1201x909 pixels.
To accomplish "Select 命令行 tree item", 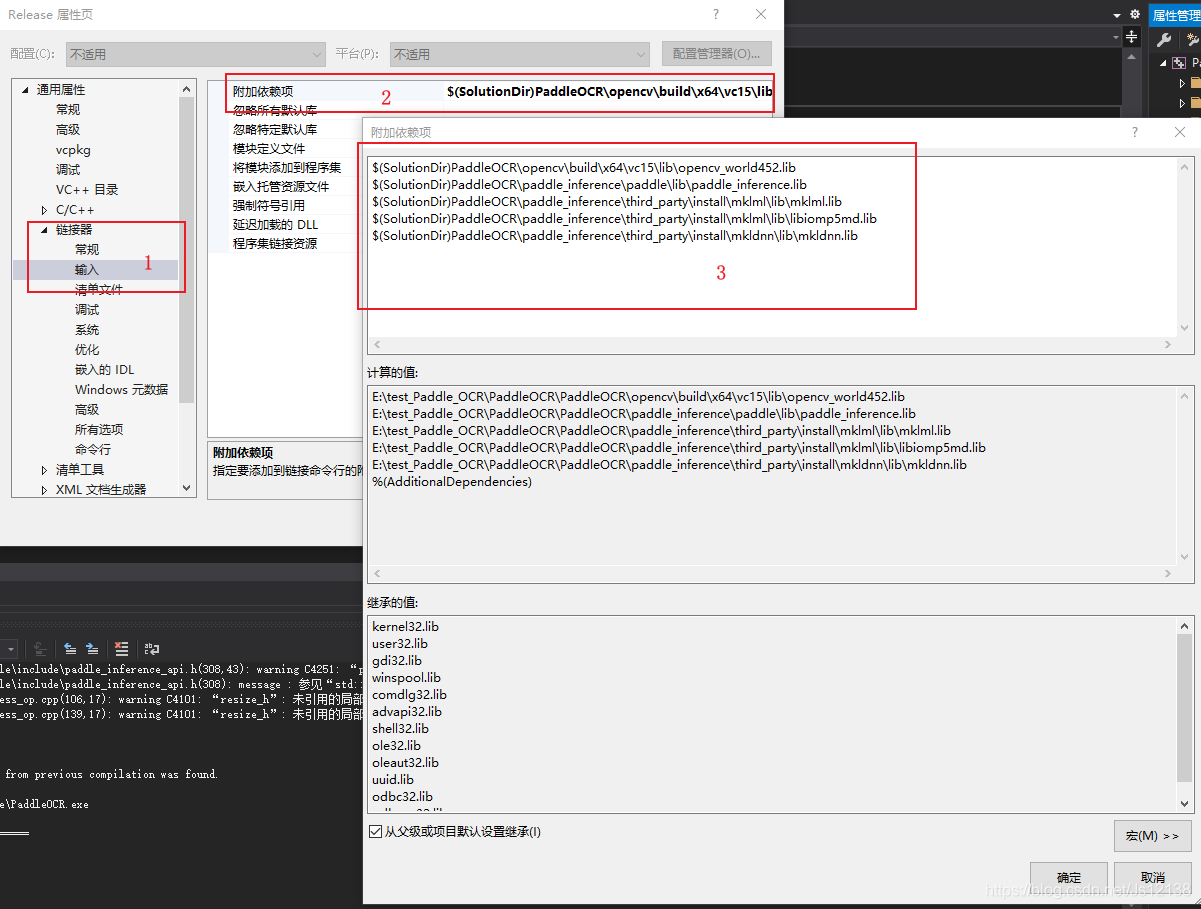I will (x=93, y=450).
